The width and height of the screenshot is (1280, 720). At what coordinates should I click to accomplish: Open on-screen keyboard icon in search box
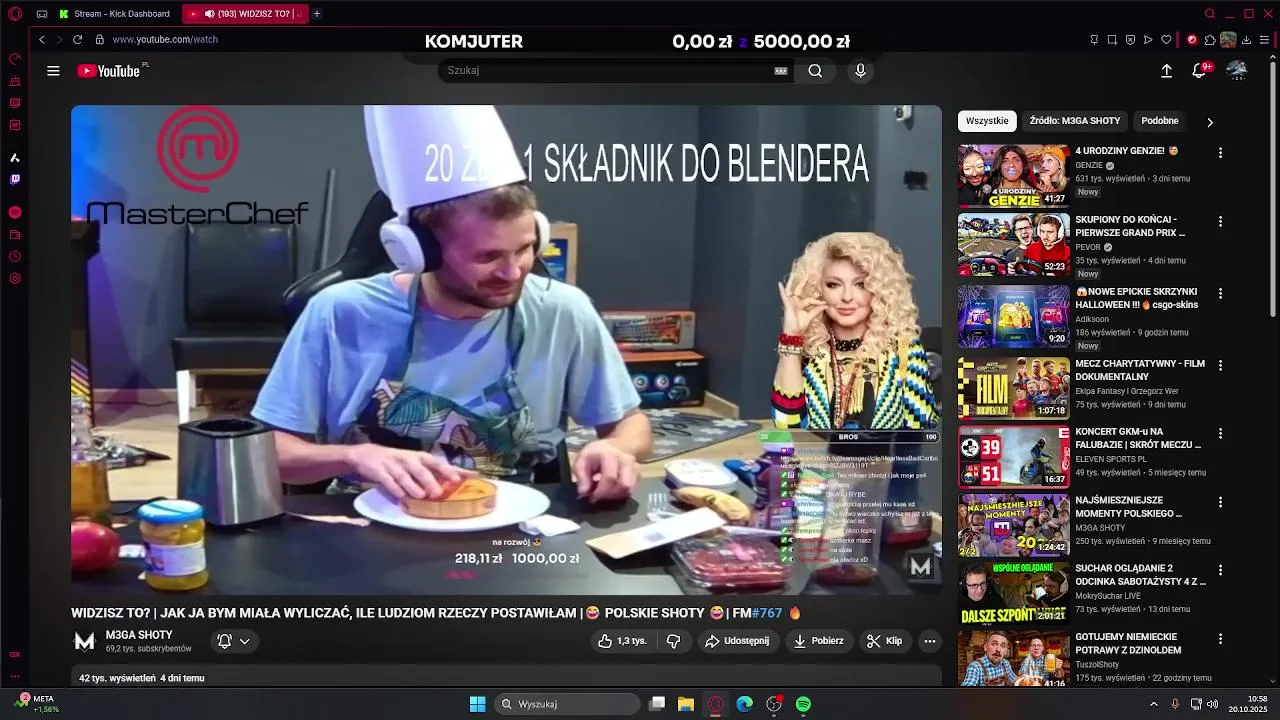click(781, 71)
